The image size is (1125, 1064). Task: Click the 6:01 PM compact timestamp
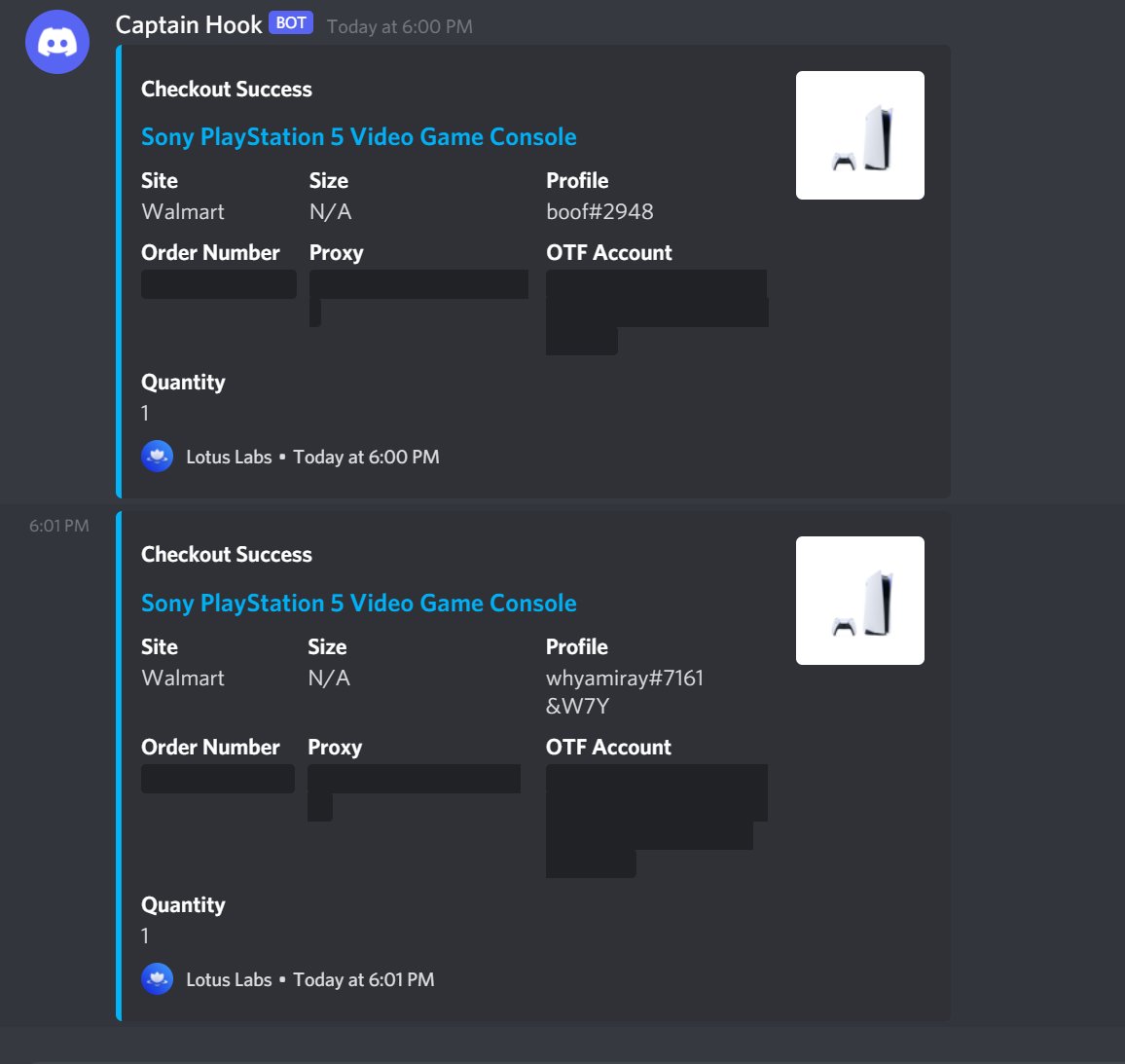58,526
